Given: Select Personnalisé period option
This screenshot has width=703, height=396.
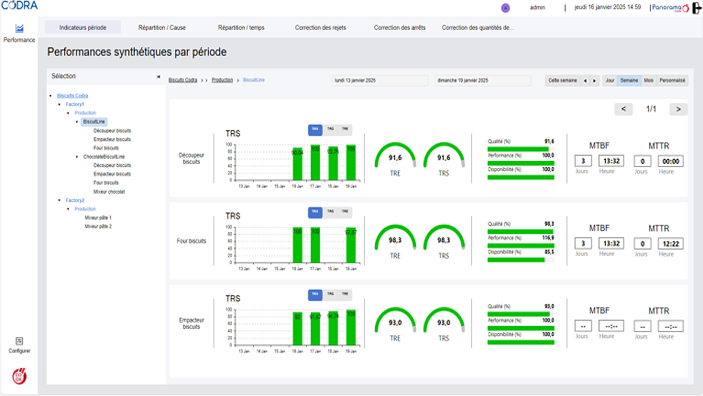Looking at the screenshot, I should click(672, 81).
